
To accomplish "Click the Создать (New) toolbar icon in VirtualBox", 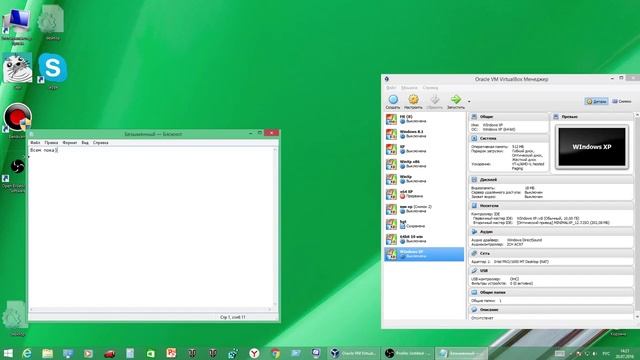I will point(393,101).
